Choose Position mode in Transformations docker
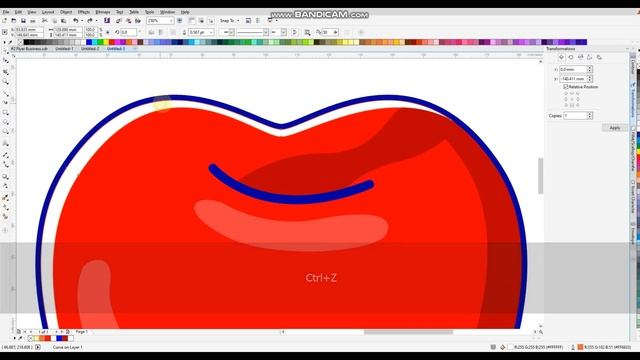Image resolution: width=640 pixels, height=360 pixels. 562,57
